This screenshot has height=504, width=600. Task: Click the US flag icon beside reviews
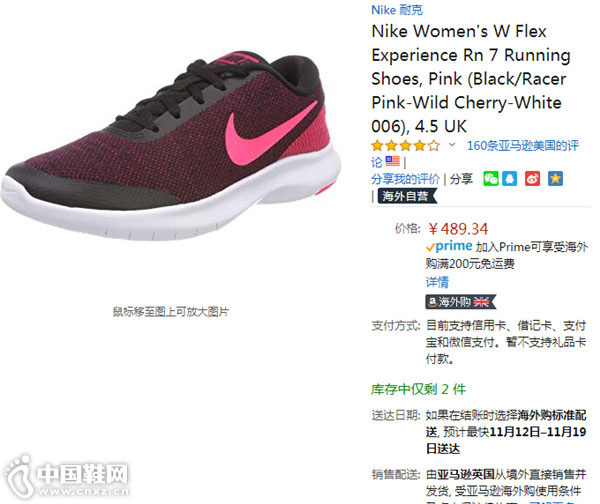coord(393,161)
